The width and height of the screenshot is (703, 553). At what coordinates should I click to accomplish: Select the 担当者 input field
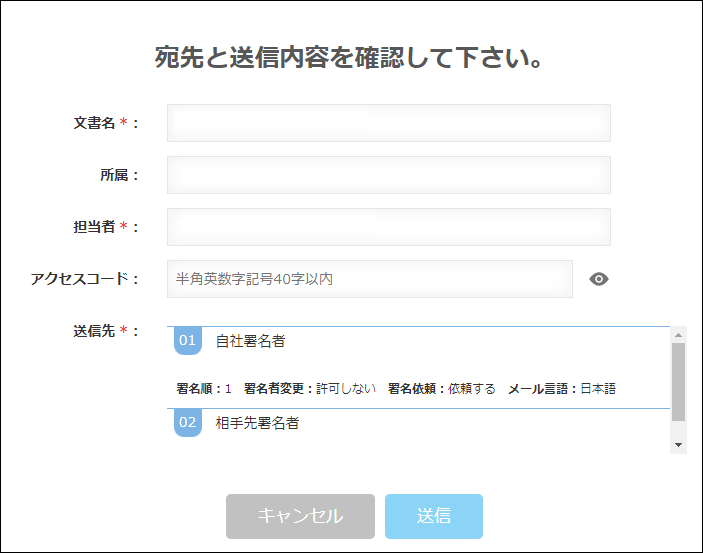(388, 227)
